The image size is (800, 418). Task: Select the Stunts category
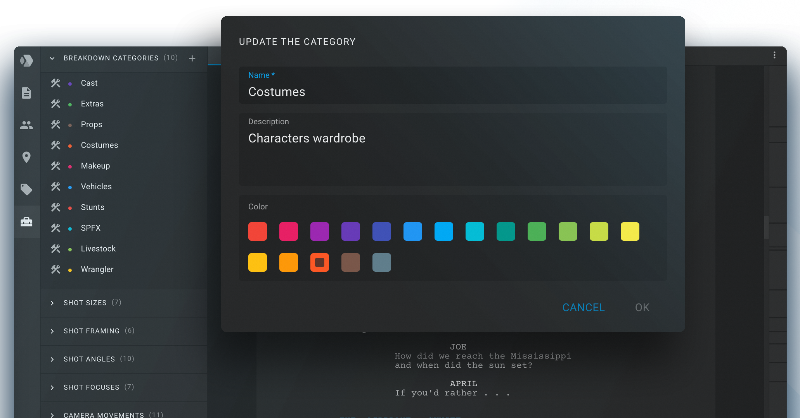pos(92,207)
